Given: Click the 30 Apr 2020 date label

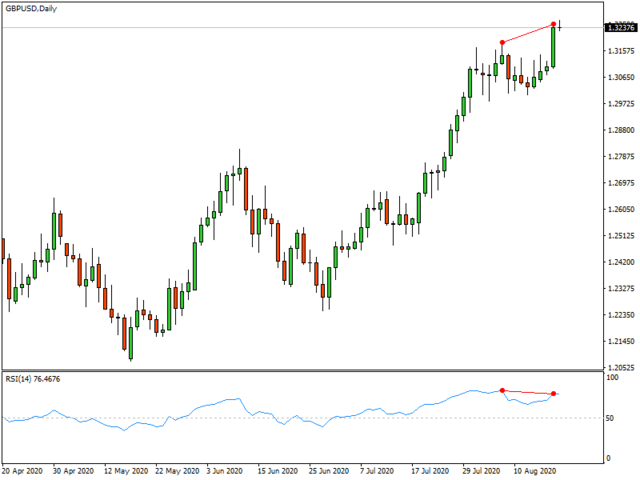Looking at the screenshot, I should pos(73,471).
